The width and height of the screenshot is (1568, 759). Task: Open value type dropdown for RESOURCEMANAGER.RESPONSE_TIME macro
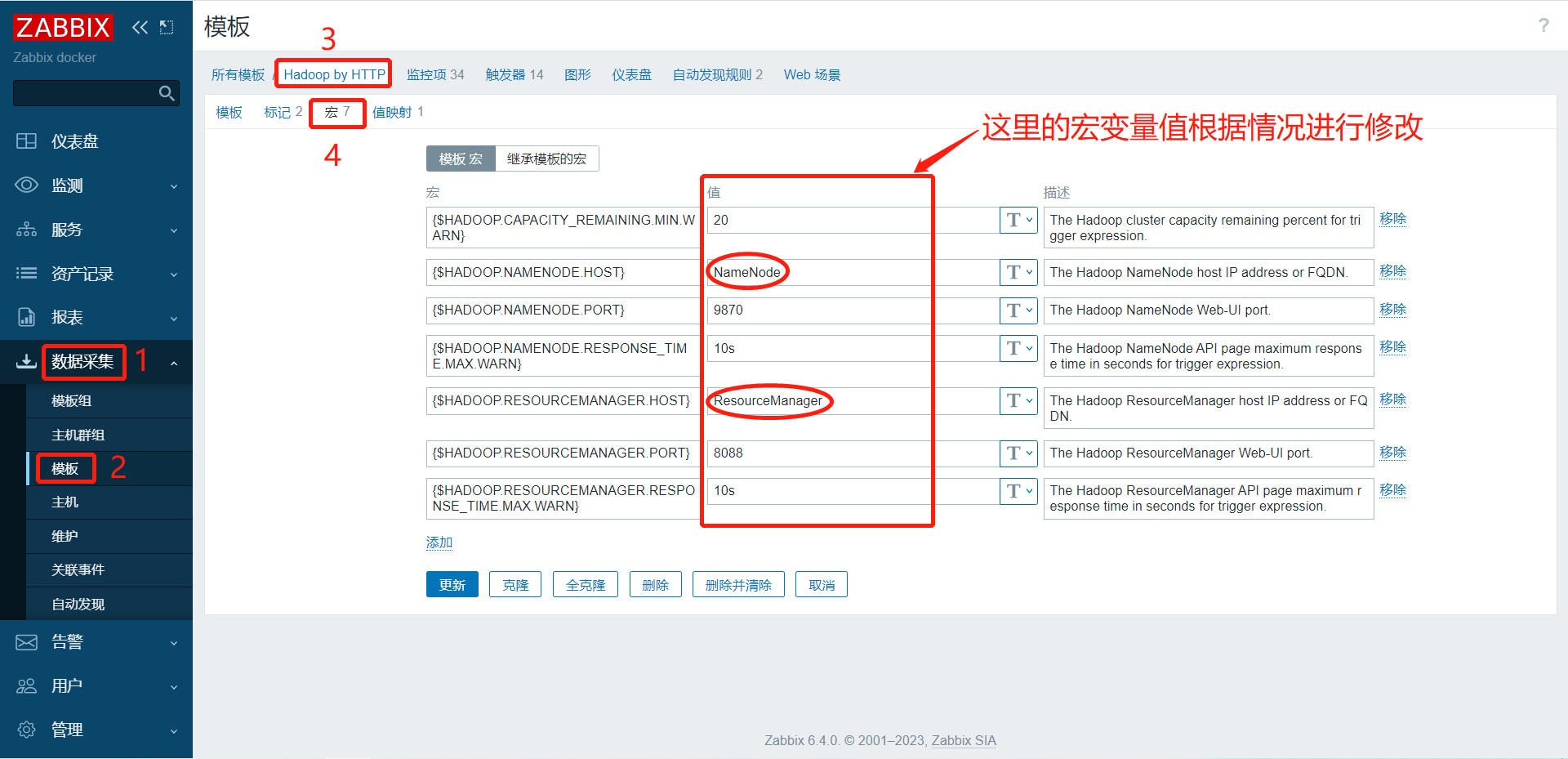(x=1018, y=491)
